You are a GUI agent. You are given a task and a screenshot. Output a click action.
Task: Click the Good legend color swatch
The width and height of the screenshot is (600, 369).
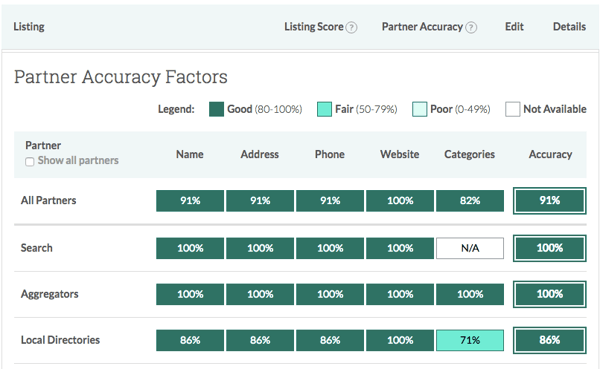[216, 109]
